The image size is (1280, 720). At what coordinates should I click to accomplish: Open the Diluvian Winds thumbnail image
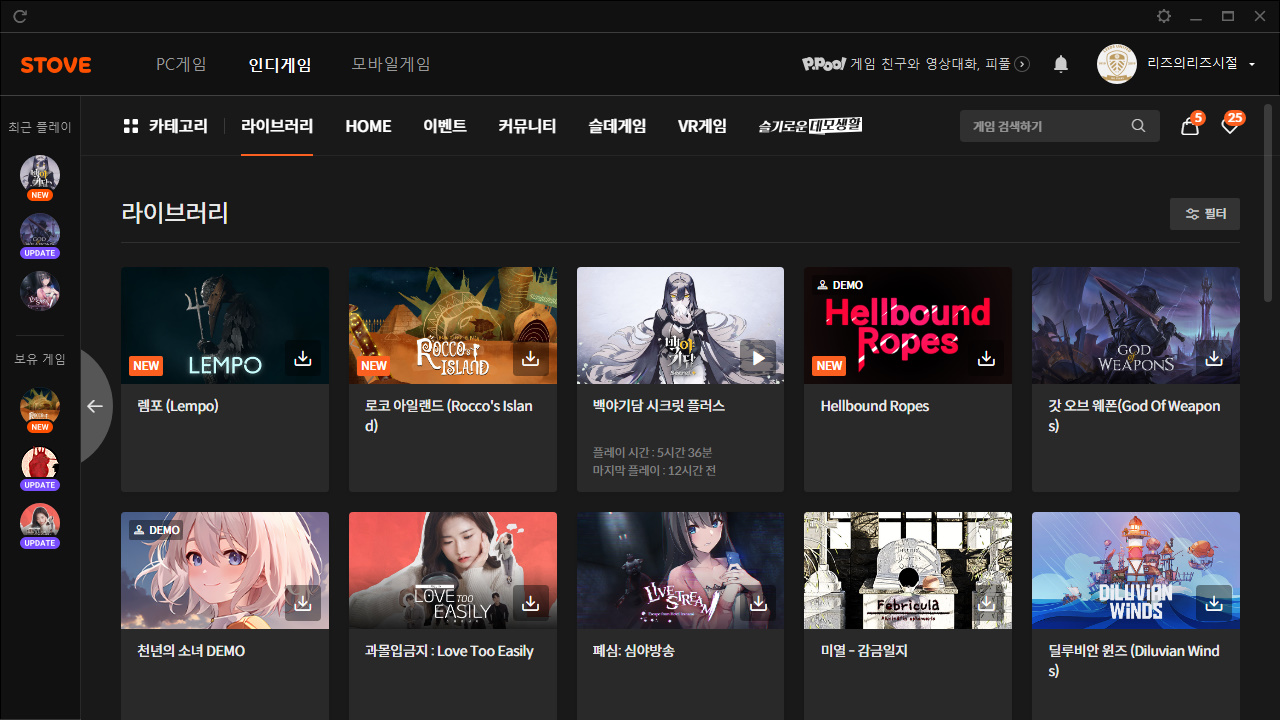click(x=1136, y=570)
